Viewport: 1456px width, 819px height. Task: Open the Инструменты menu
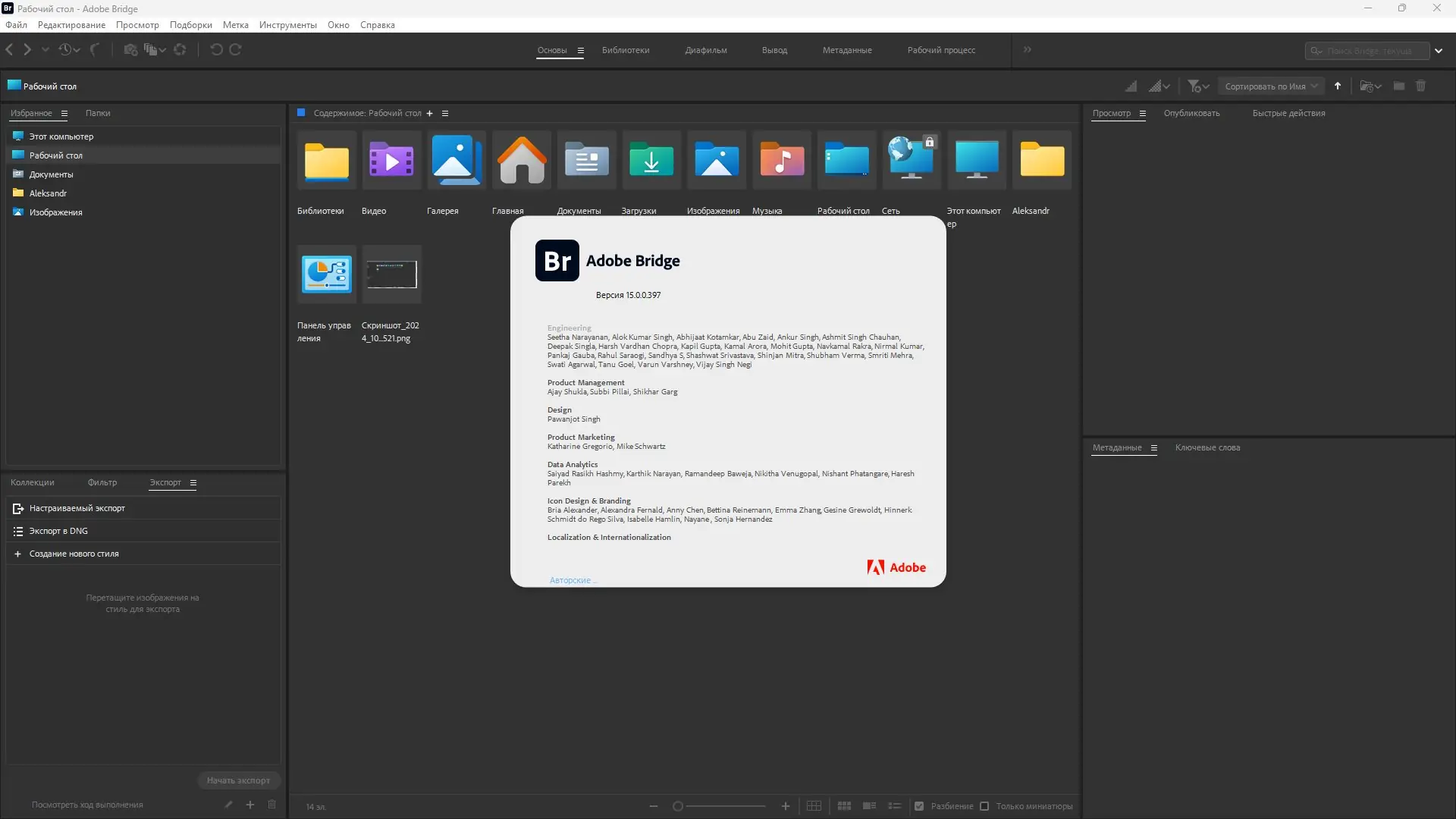click(x=287, y=25)
